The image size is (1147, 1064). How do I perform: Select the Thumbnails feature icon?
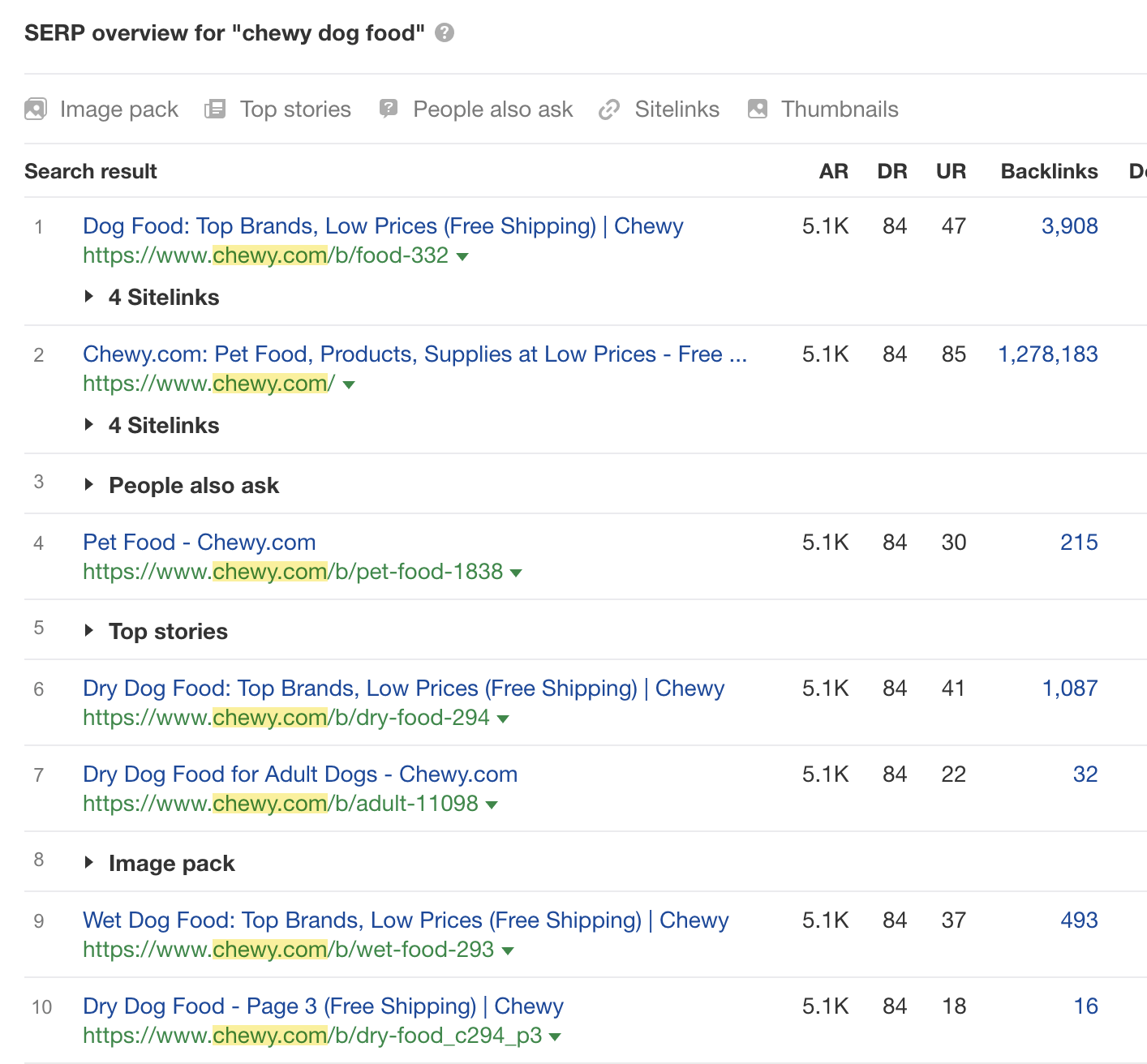click(x=757, y=108)
